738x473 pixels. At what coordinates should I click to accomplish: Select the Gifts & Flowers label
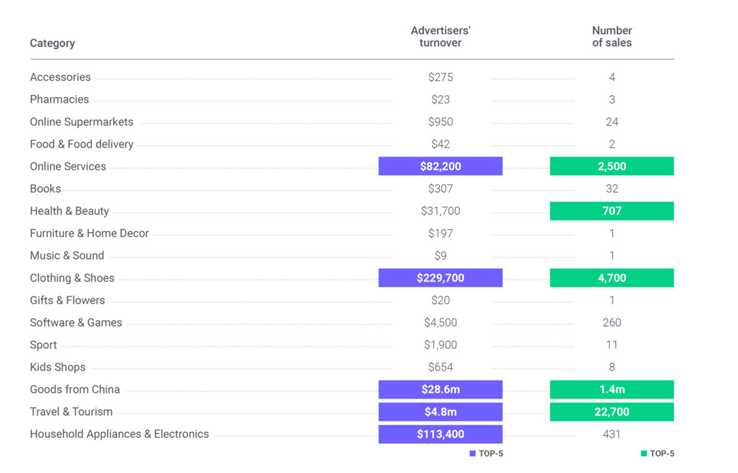pos(67,300)
